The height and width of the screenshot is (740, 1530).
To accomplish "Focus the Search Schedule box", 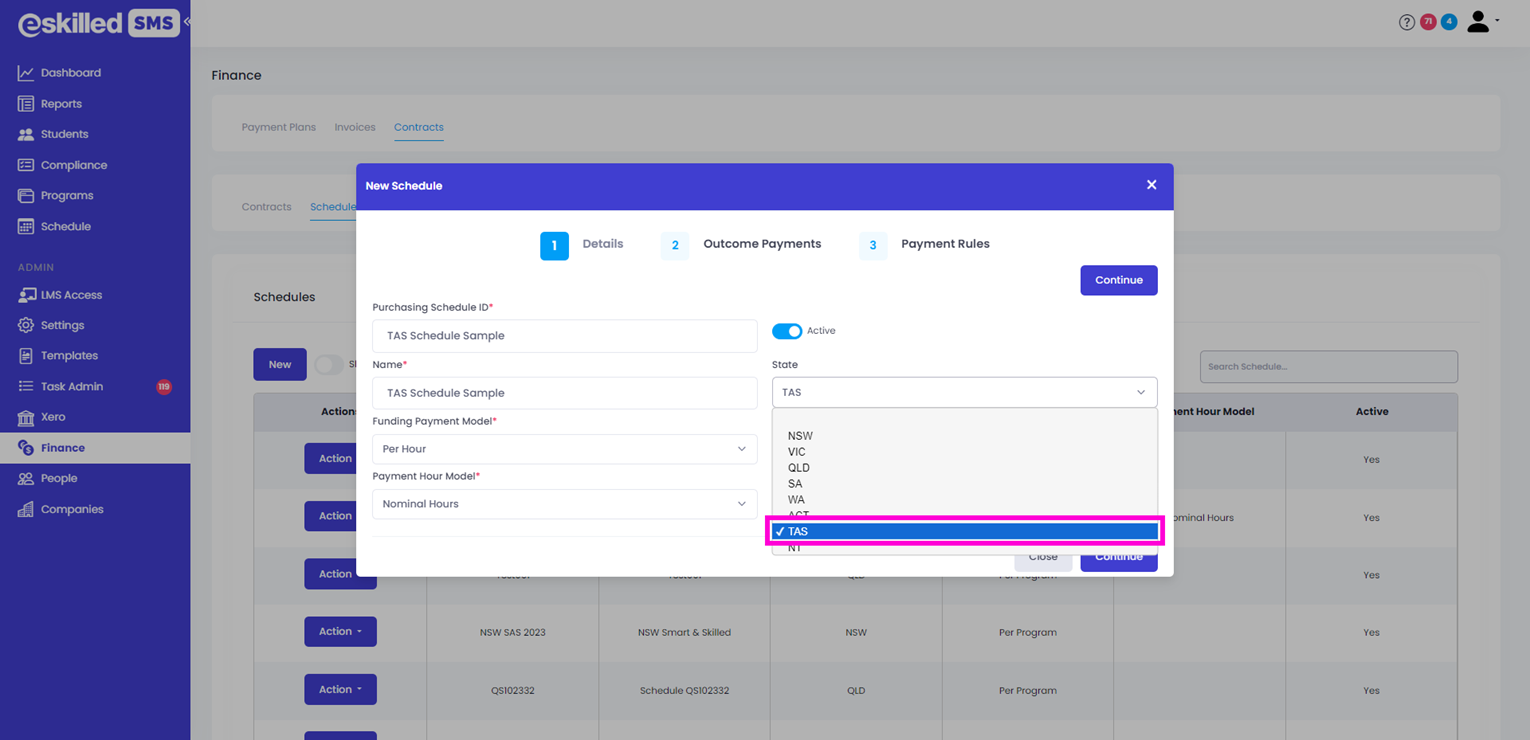I will [x=1328, y=366].
